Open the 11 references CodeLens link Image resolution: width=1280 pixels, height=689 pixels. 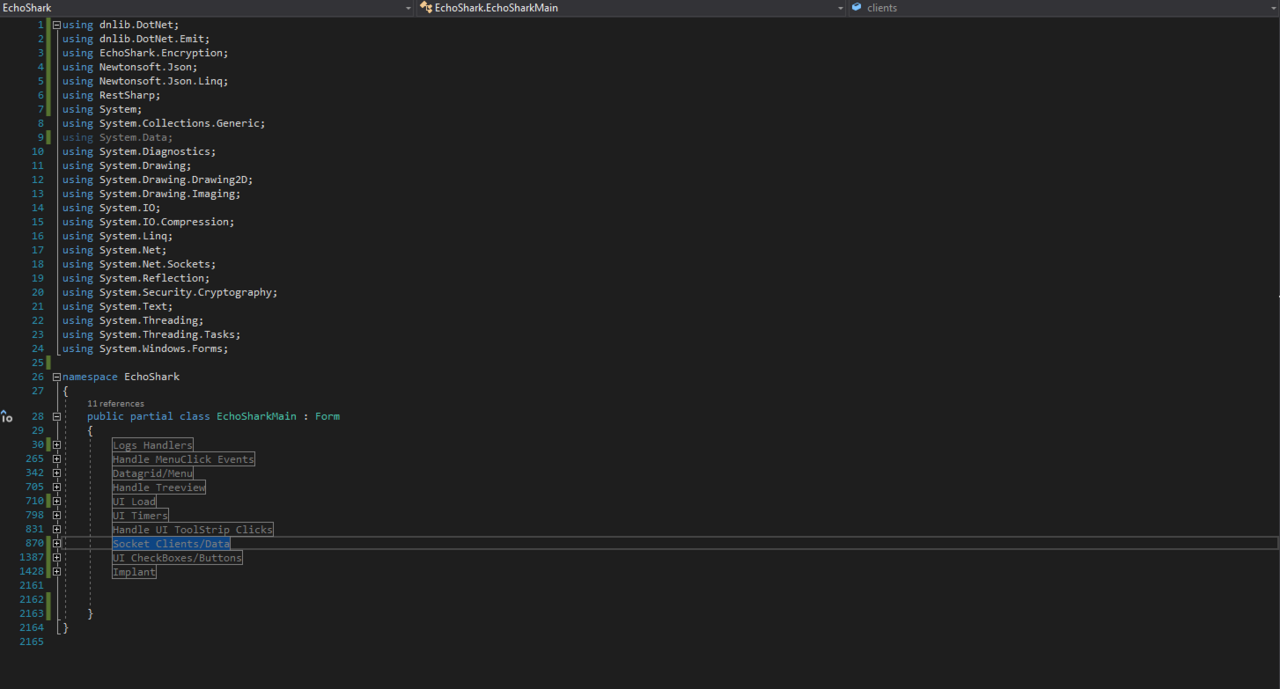[115, 404]
